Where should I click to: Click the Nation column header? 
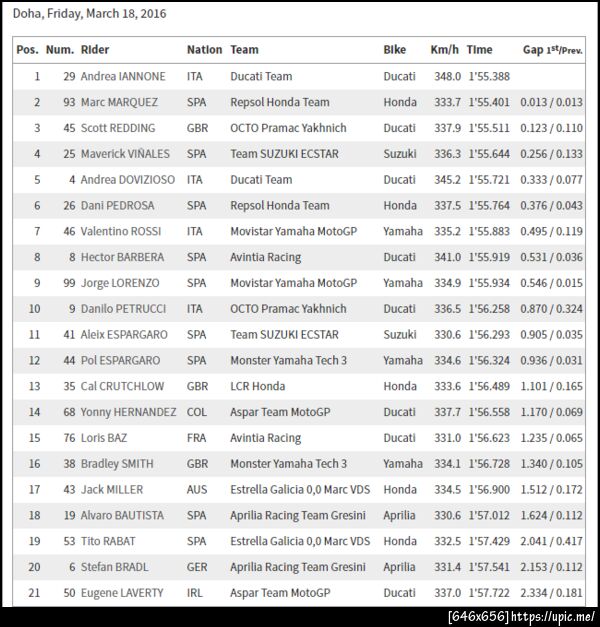(204, 49)
